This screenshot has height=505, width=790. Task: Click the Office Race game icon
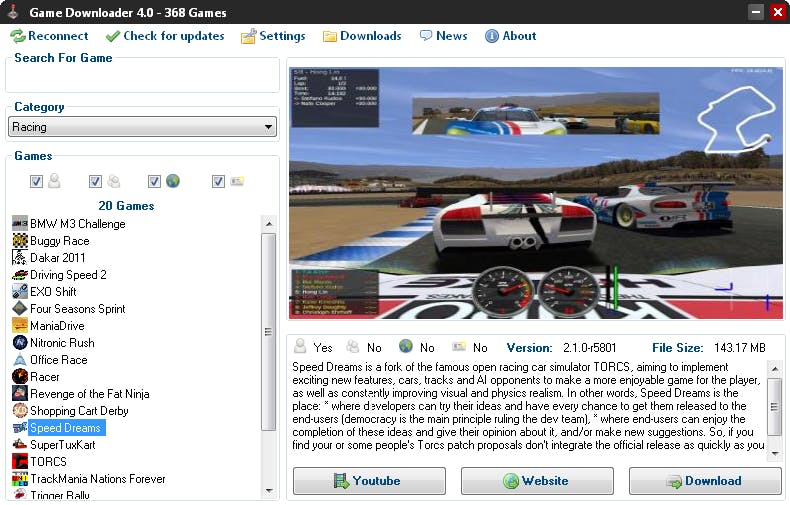point(20,360)
